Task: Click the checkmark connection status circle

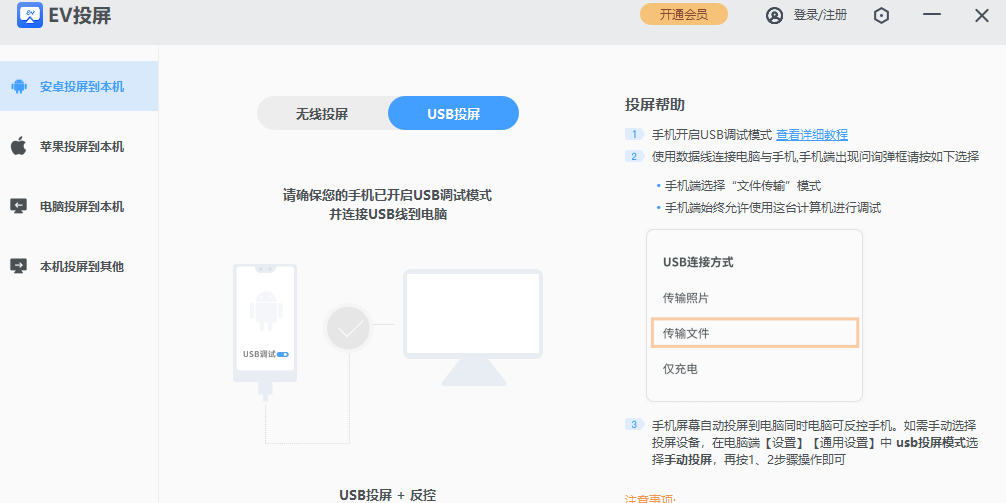Action: click(x=348, y=328)
